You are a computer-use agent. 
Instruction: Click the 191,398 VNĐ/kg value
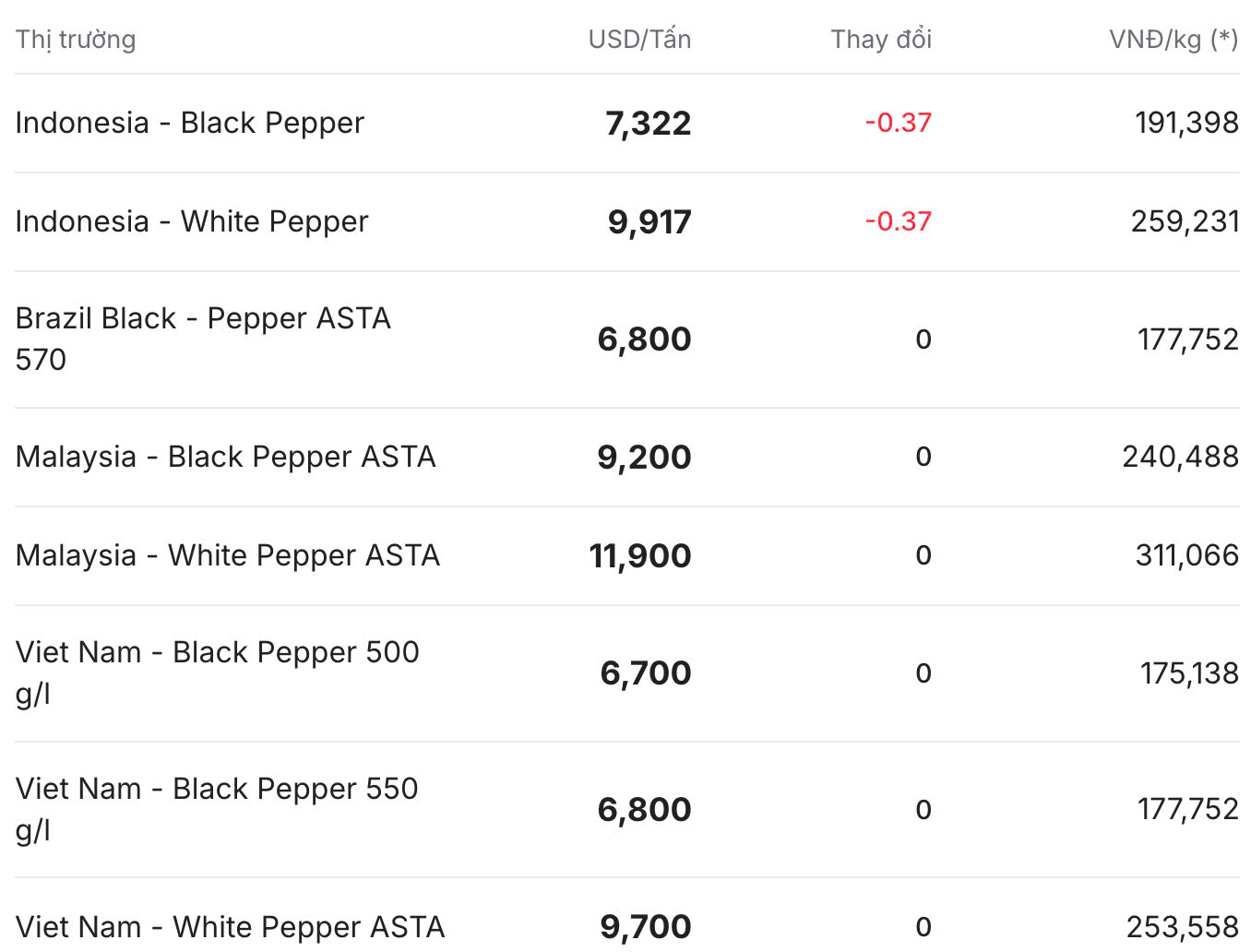(1186, 123)
